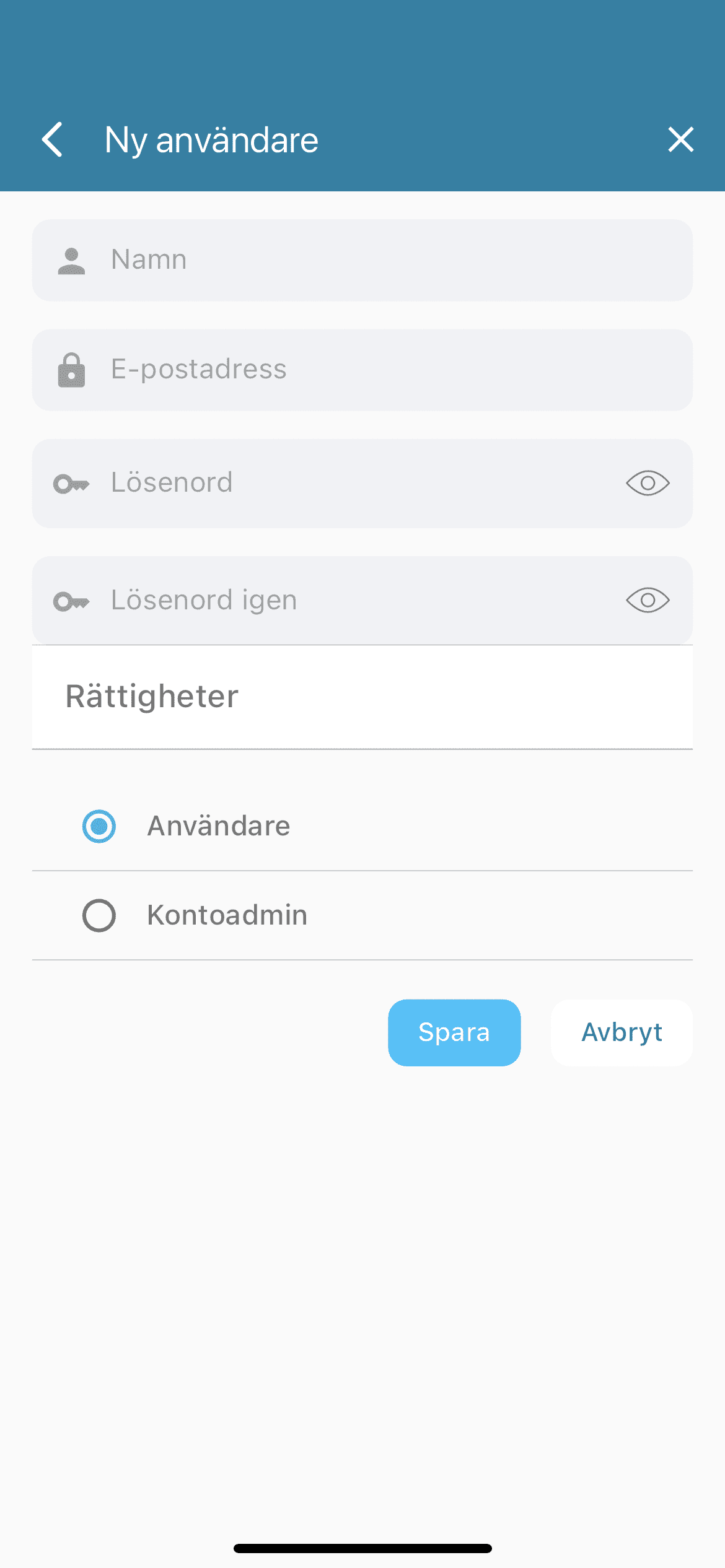Click the Rättigheter section header
The image size is (725, 1568).
point(152,697)
